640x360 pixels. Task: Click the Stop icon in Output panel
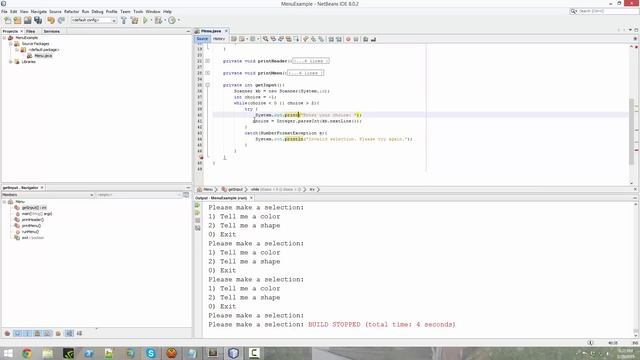point(198,220)
